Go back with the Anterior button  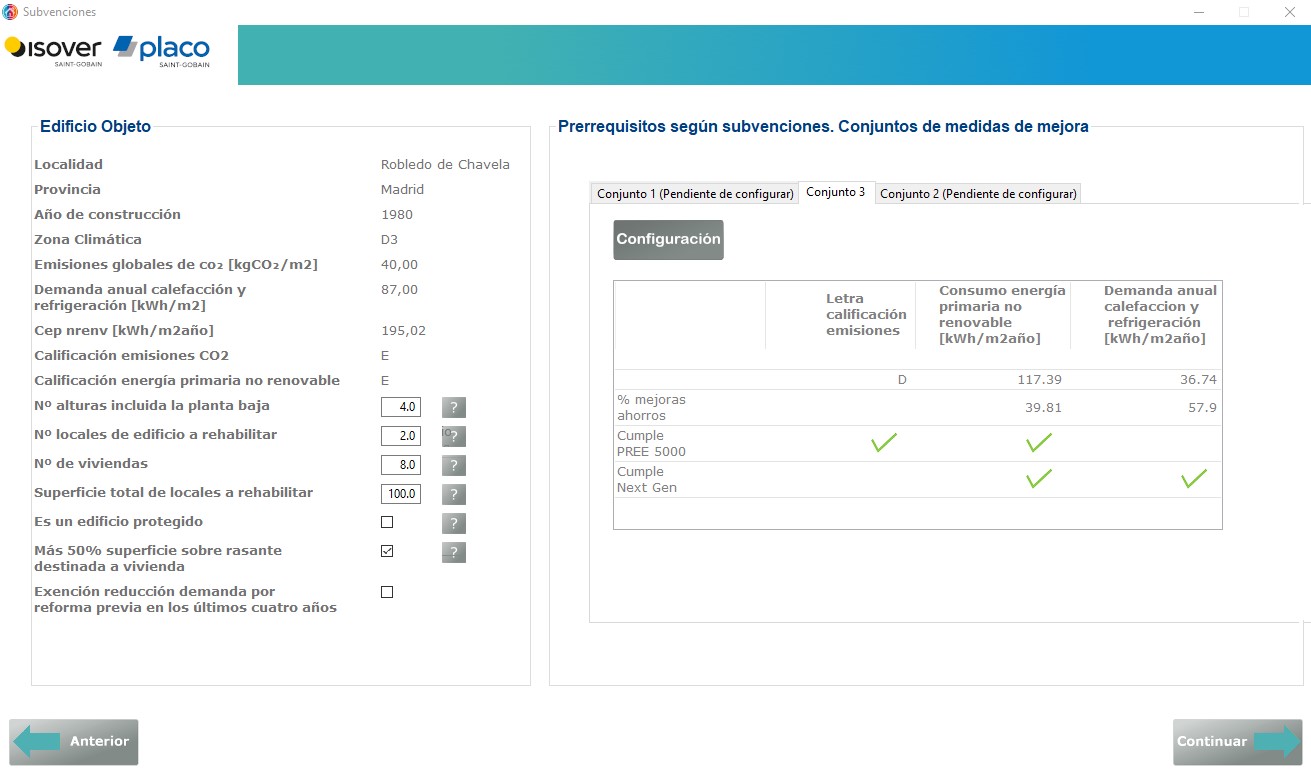[x=74, y=742]
